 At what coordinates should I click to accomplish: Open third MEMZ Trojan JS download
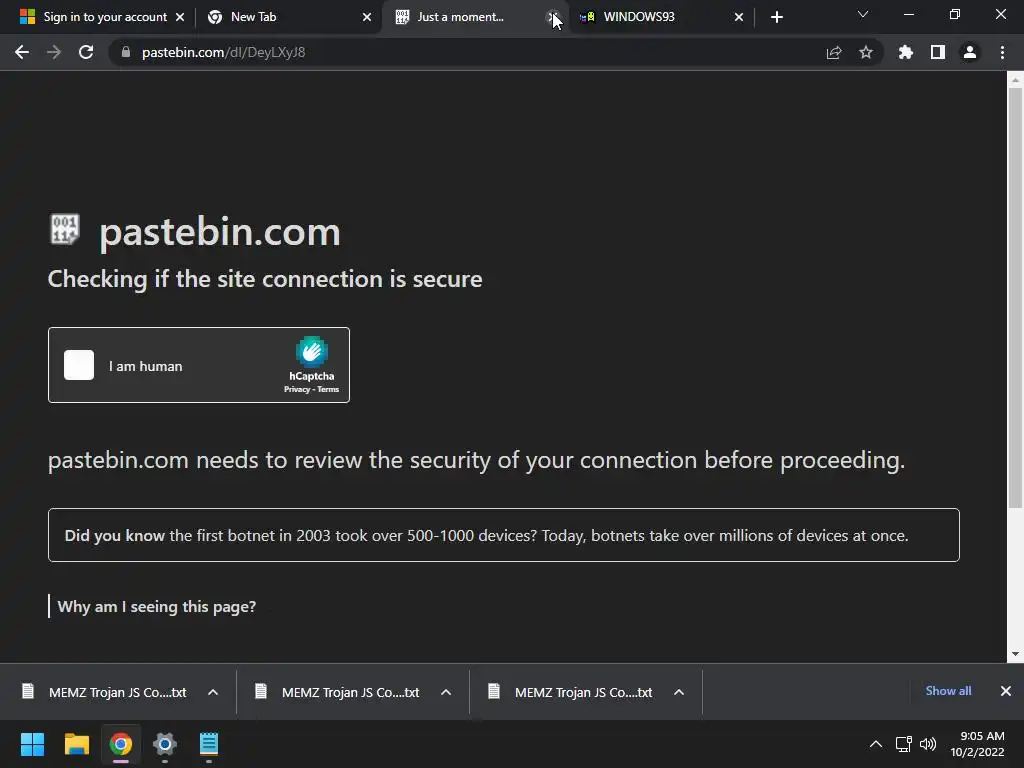pyautogui.click(x=573, y=692)
